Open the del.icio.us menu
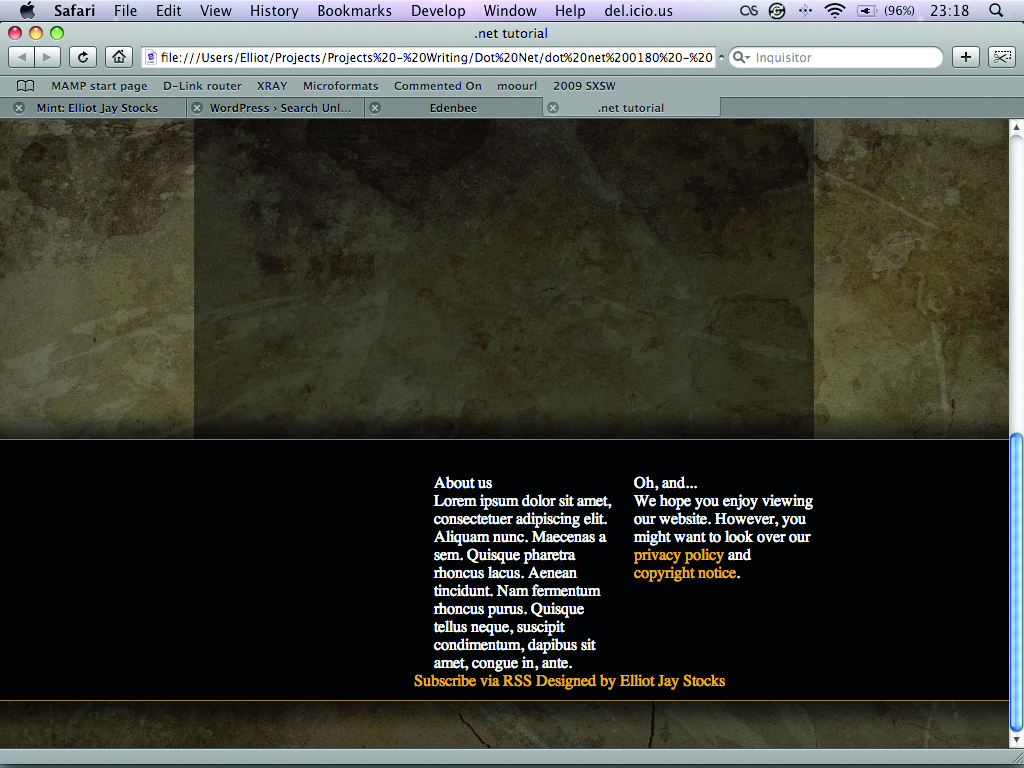 click(x=639, y=10)
